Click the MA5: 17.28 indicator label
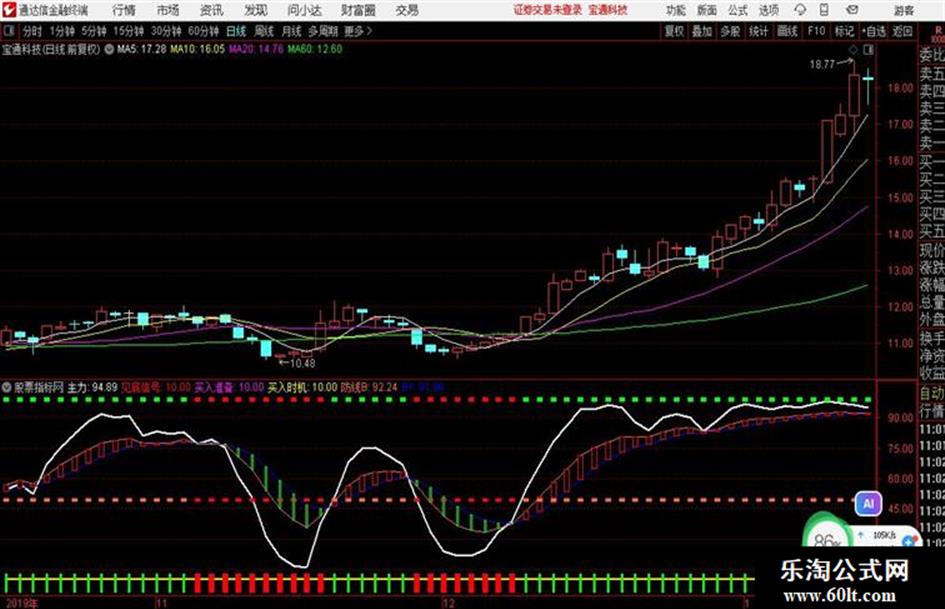The image size is (945, 609). click(x=141, y=49)
